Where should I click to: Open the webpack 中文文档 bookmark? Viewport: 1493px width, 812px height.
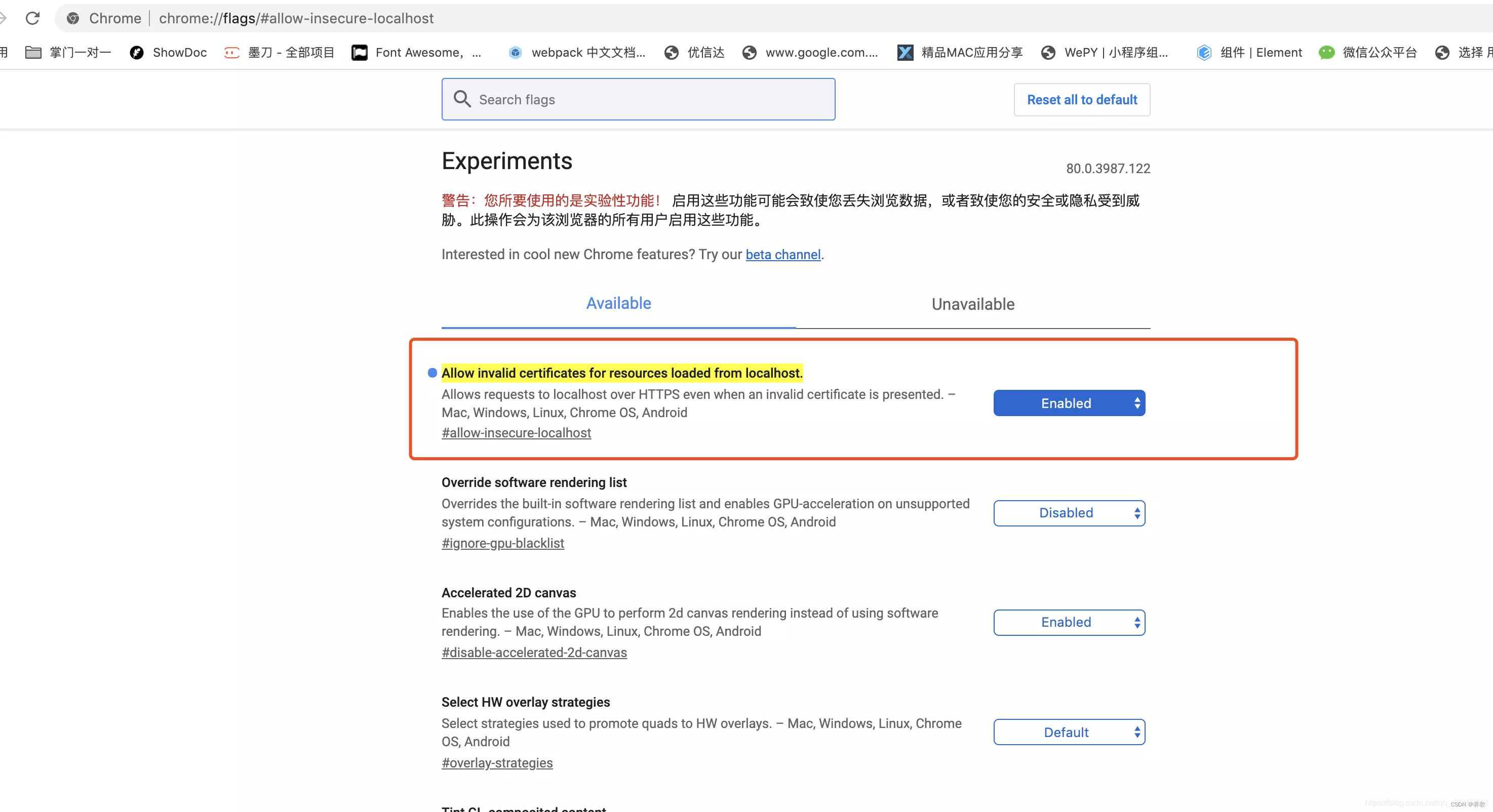[576, 52]
